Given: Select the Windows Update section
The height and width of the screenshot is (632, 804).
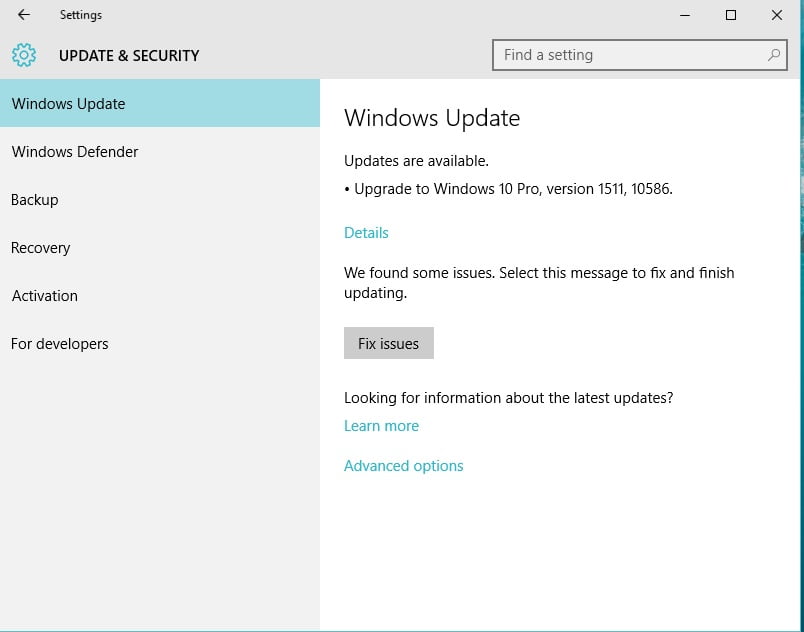Looking at the screenshot, I should [x=67, y=103].
